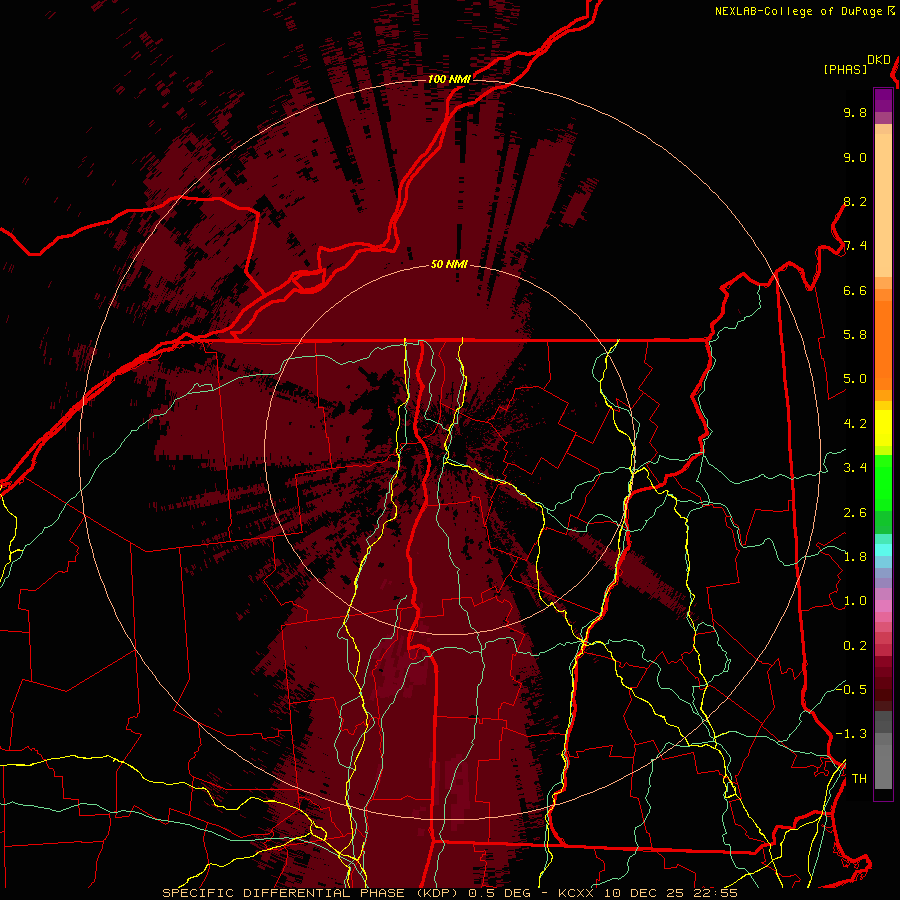900x900 pixels.
Task: Click the -0.5 legend value
Action: click(x=851, y=689)
